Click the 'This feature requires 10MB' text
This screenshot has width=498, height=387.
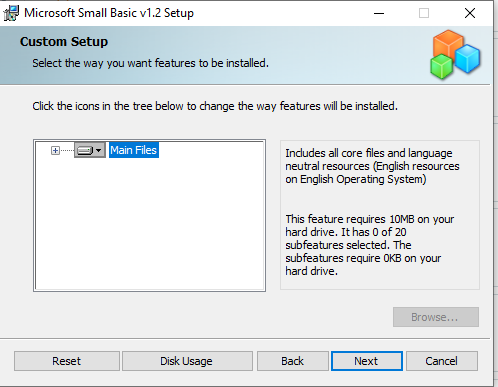tap(370, 245)
